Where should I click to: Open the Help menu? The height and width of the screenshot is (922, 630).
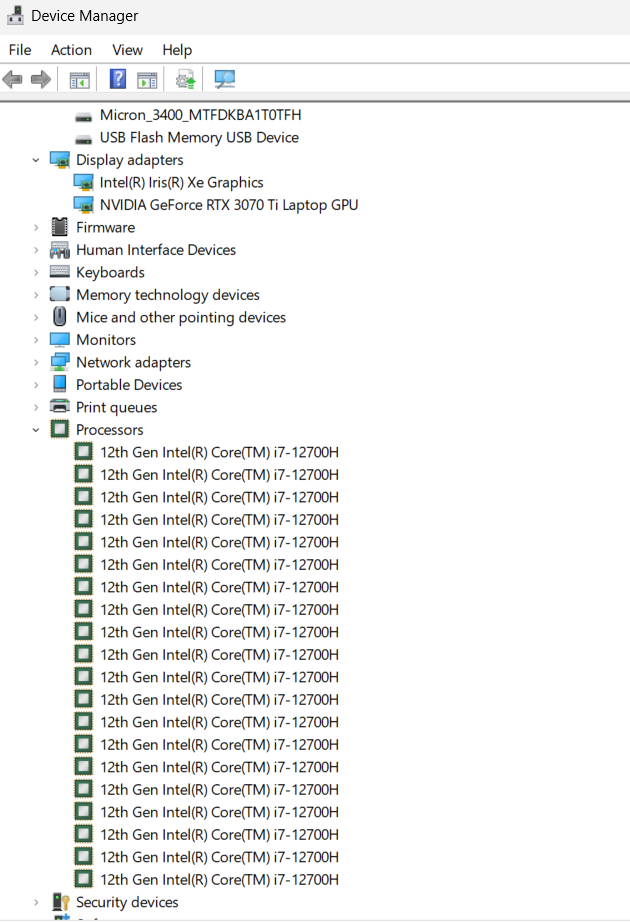click(177, 50)
